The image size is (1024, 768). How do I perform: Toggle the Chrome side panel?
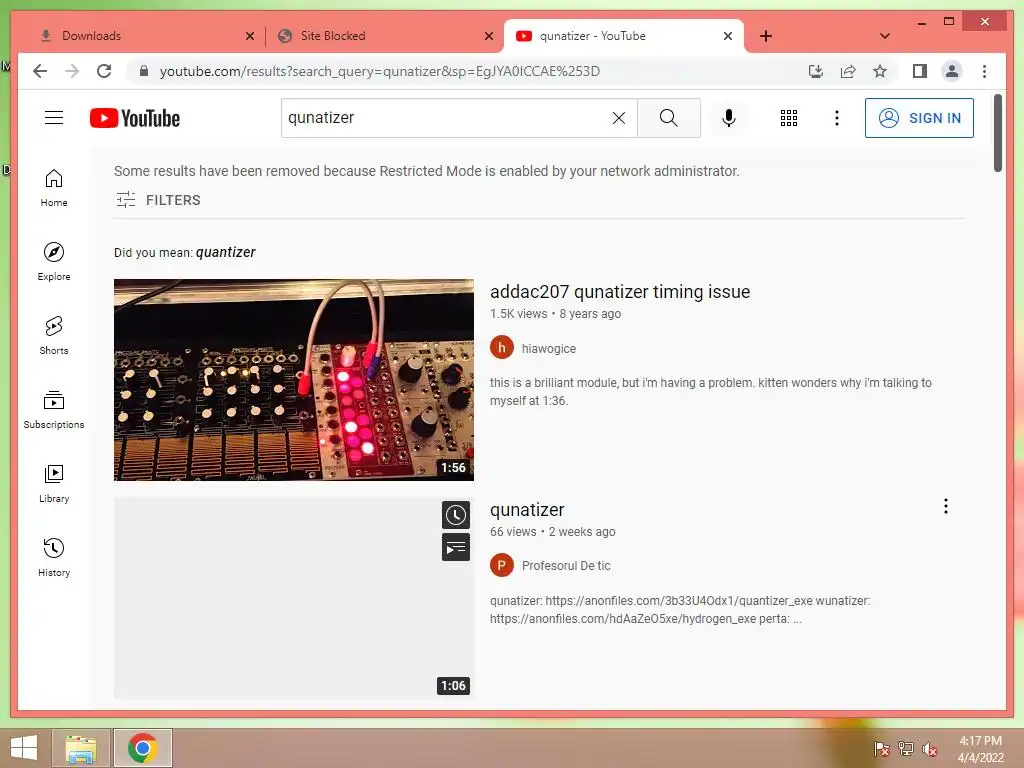point(920,71)
